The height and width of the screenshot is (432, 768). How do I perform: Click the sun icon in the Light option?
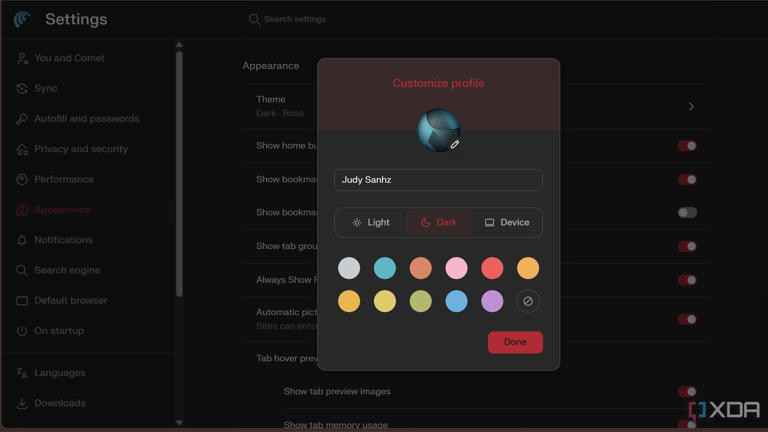click(x=357, y=223)
